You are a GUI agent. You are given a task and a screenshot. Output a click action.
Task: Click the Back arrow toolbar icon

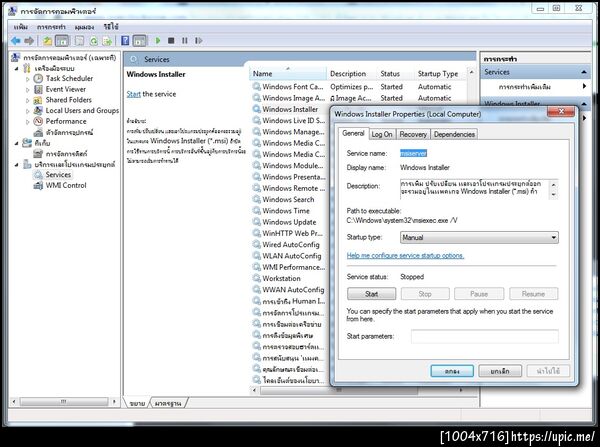tap(16, 41)
